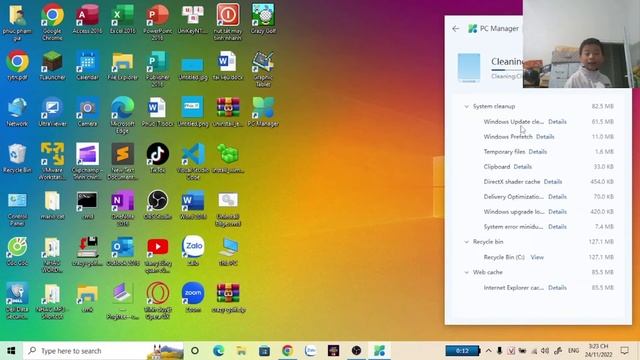Open VMware Workstation desktop shortcut

pyautogui.click(x=52, y=162)
